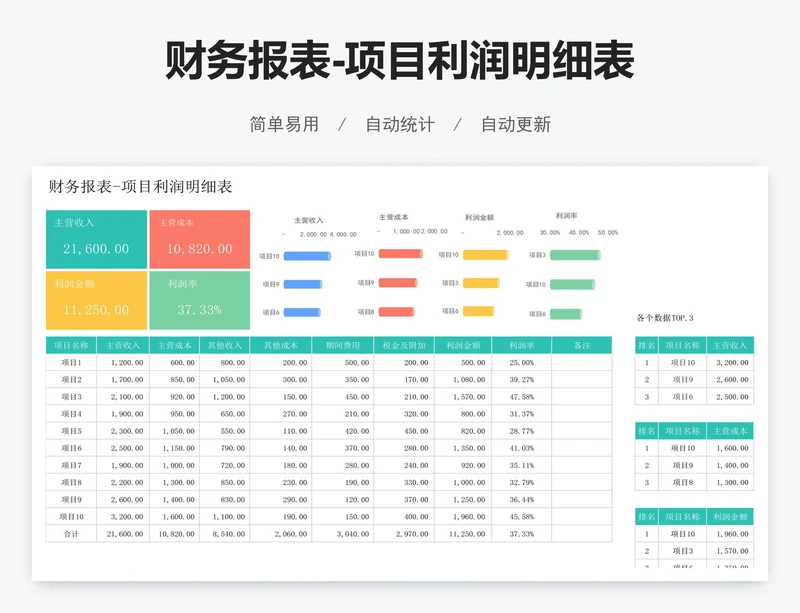Click the 项目2 name cell in main table
This screenshot has width=800, height=613.
click(x=71, y=380)
